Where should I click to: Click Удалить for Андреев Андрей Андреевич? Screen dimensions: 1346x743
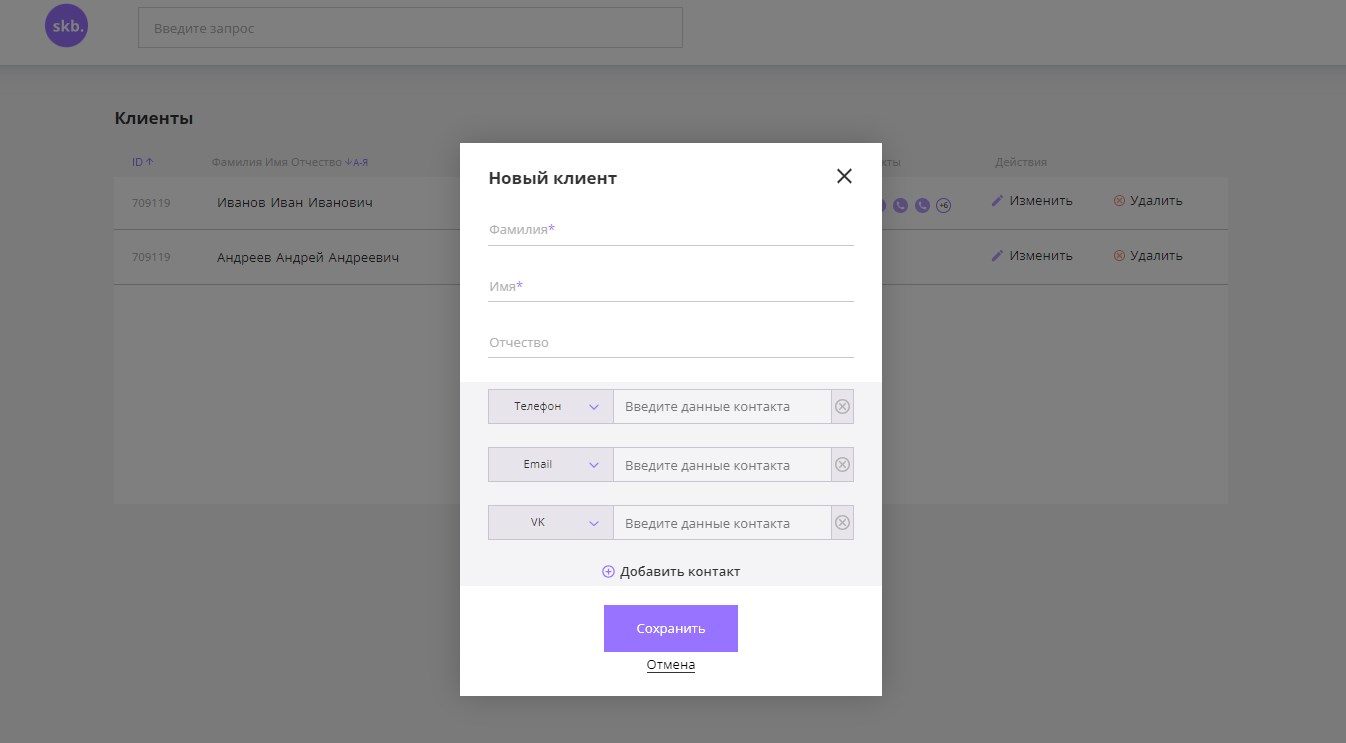coord(1148,256)
